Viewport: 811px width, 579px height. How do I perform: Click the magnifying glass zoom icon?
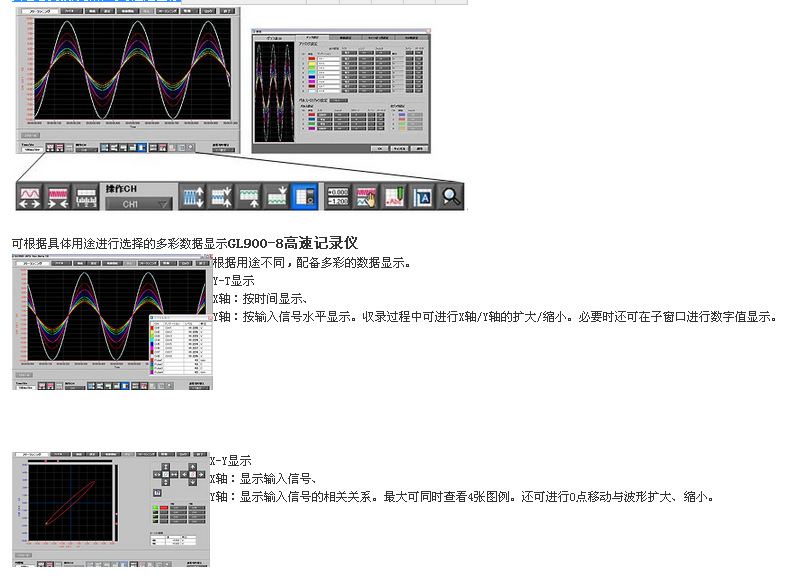[x=451, y=197]
